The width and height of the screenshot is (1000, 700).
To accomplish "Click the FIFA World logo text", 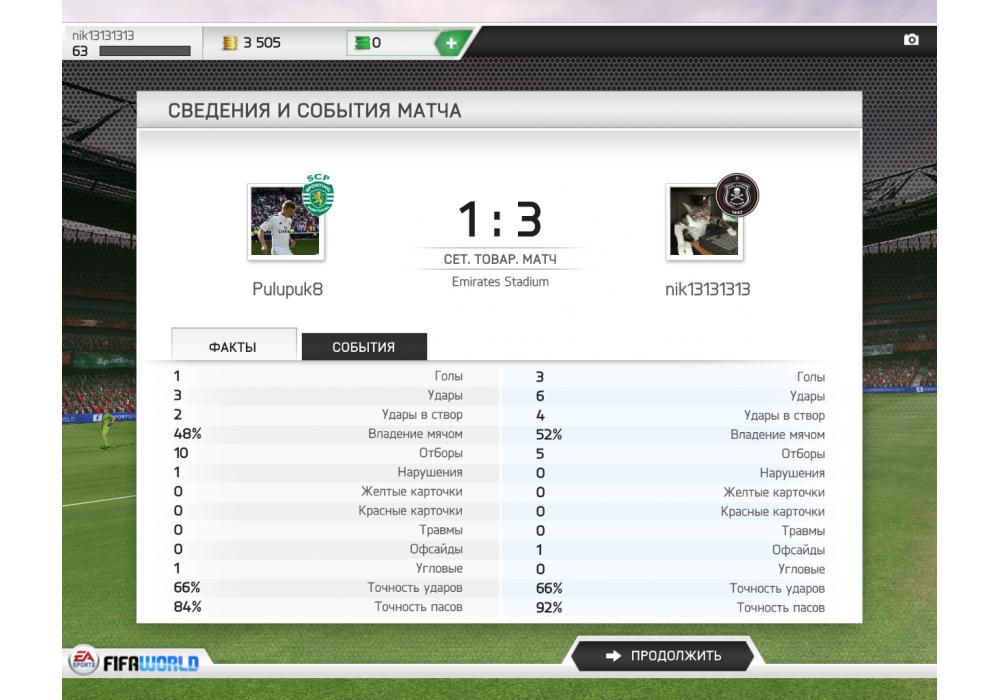I will (x=151, y=664).
